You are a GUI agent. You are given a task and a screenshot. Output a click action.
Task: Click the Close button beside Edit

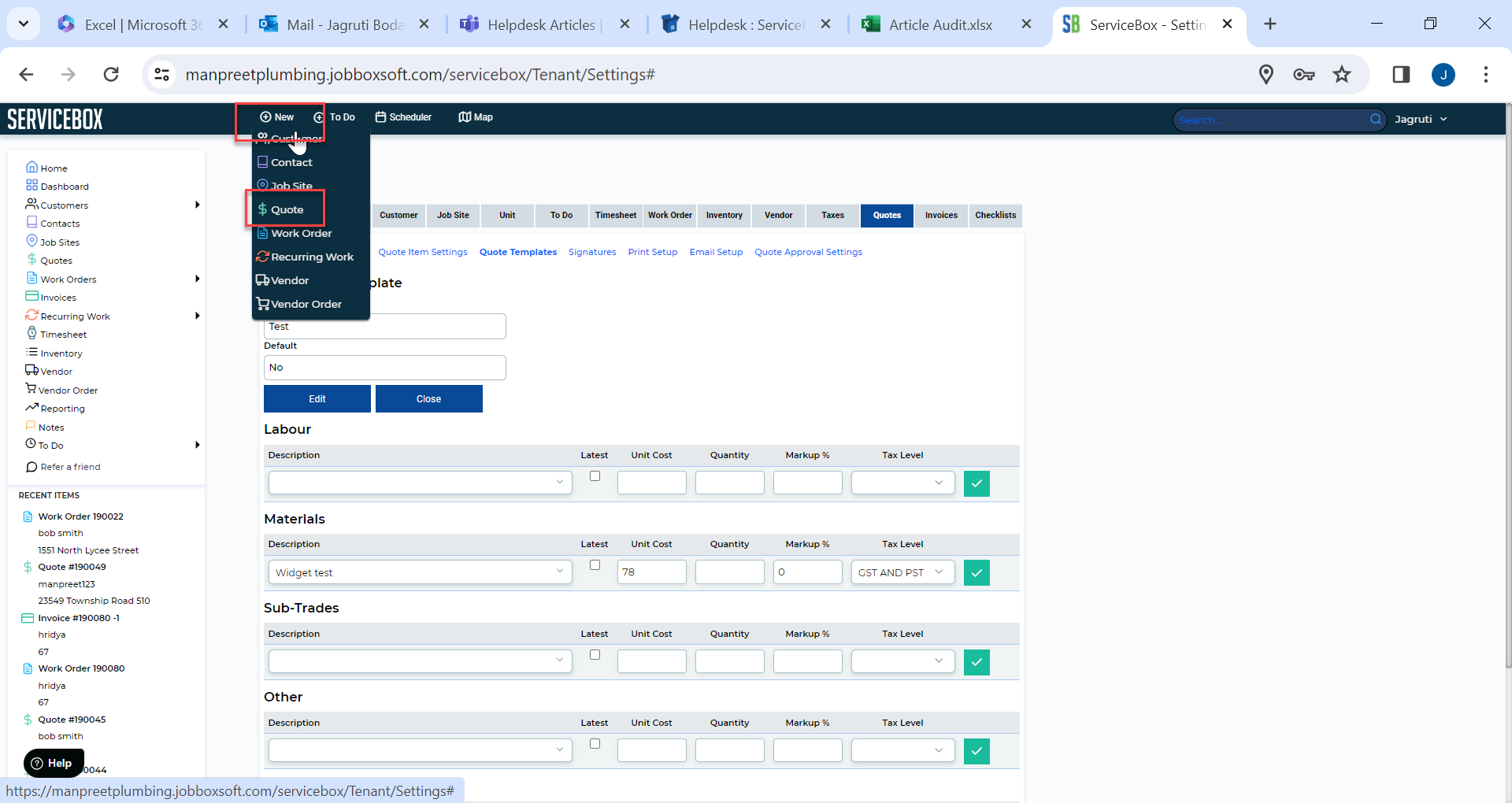click(x=428, y=399)
